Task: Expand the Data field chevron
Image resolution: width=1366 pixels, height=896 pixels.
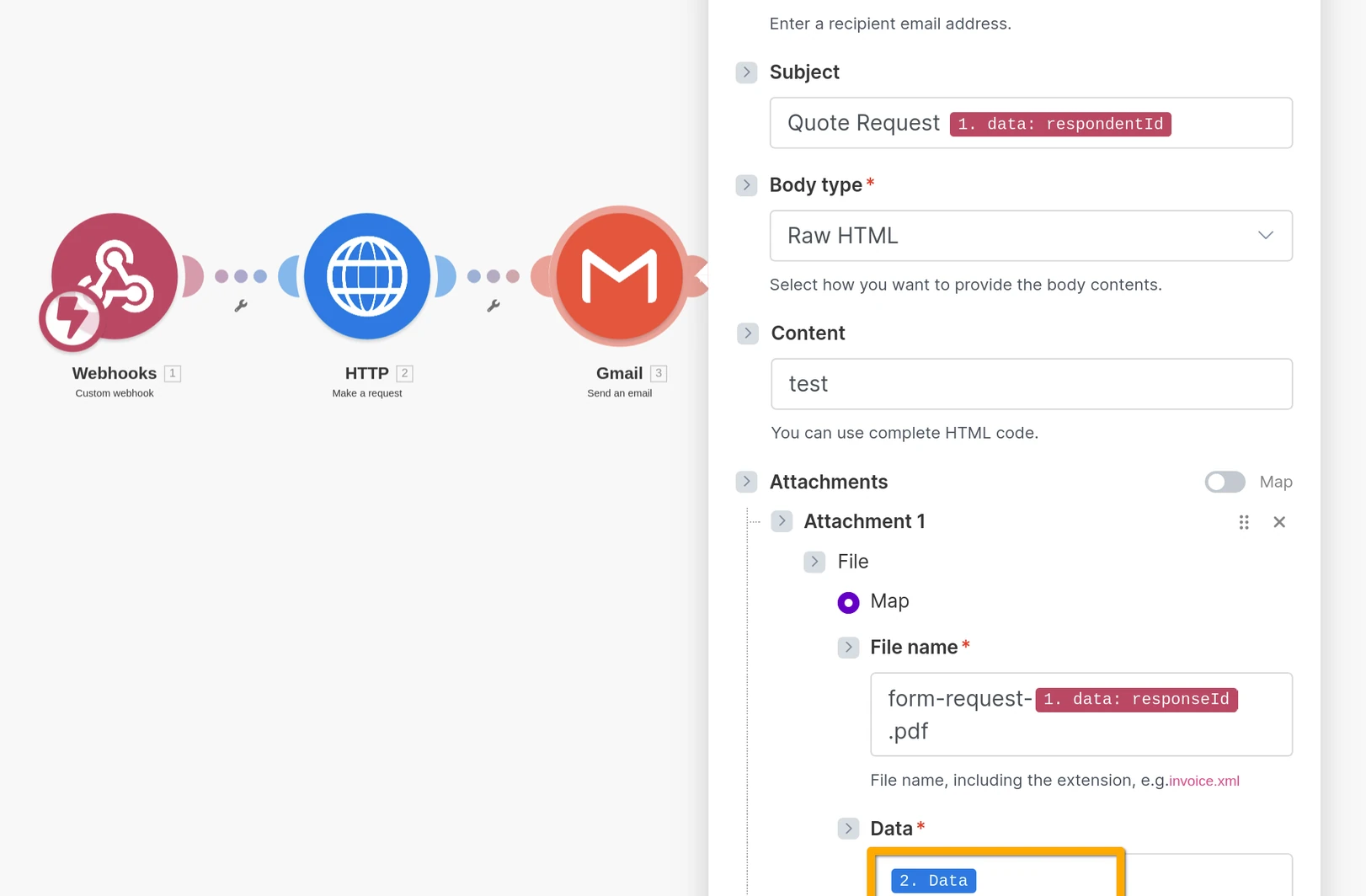Action: pyautogui.click(x=848, y=828)
